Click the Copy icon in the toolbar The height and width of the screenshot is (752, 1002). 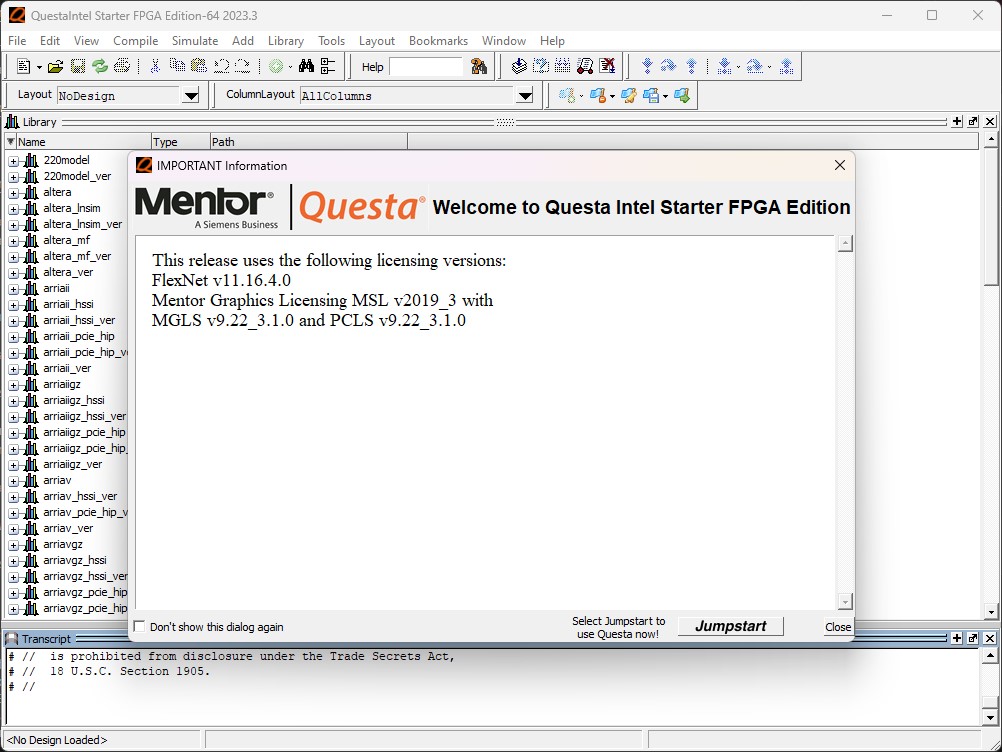tap(177, 66)
